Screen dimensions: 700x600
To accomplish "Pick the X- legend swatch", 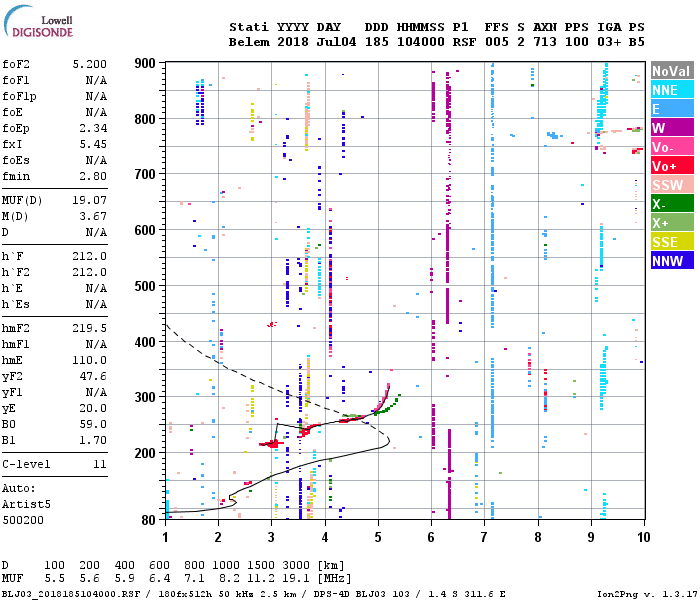I will [x=672, y=204].
